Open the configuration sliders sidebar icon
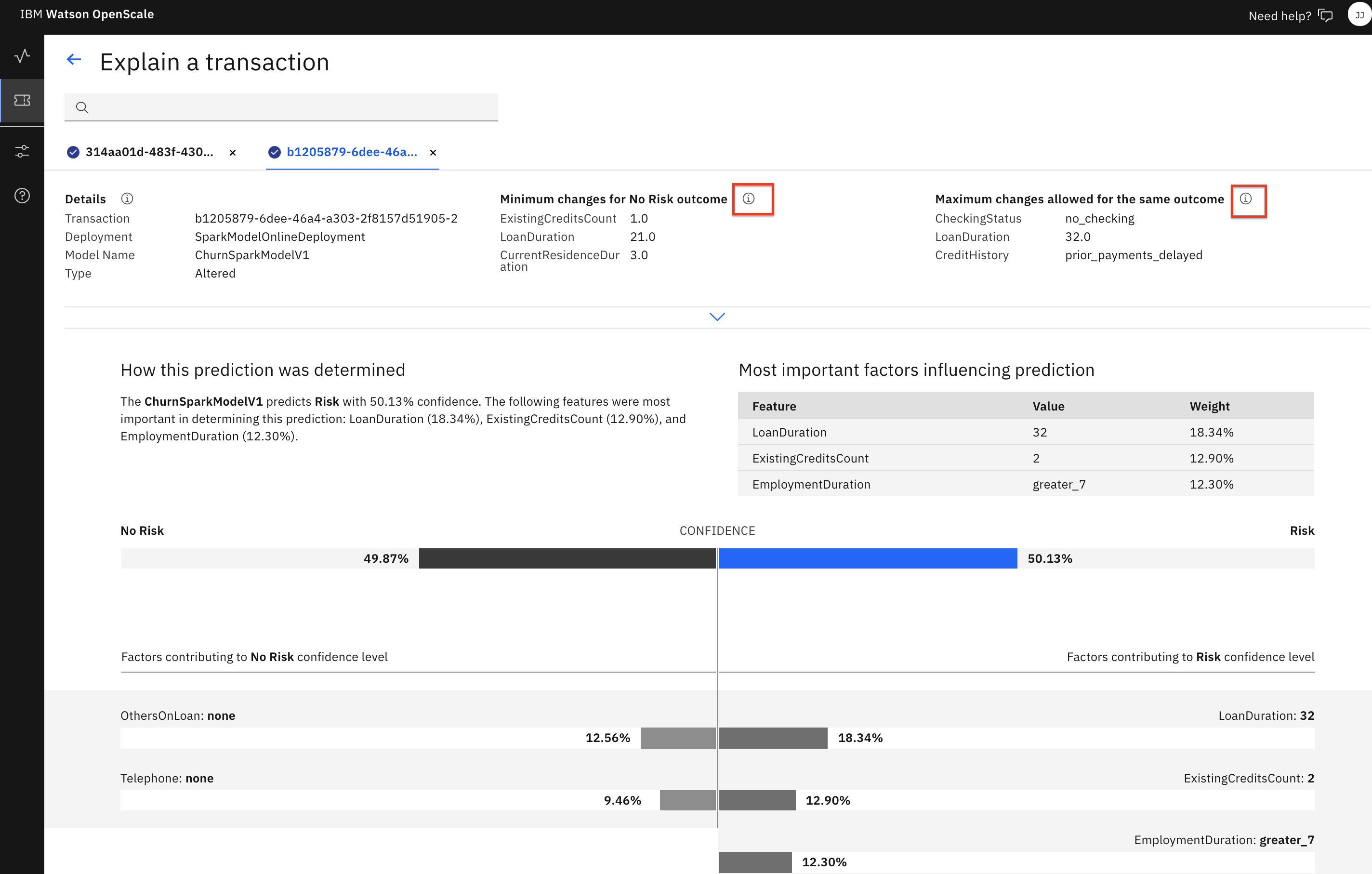 [x=22, y=151]
